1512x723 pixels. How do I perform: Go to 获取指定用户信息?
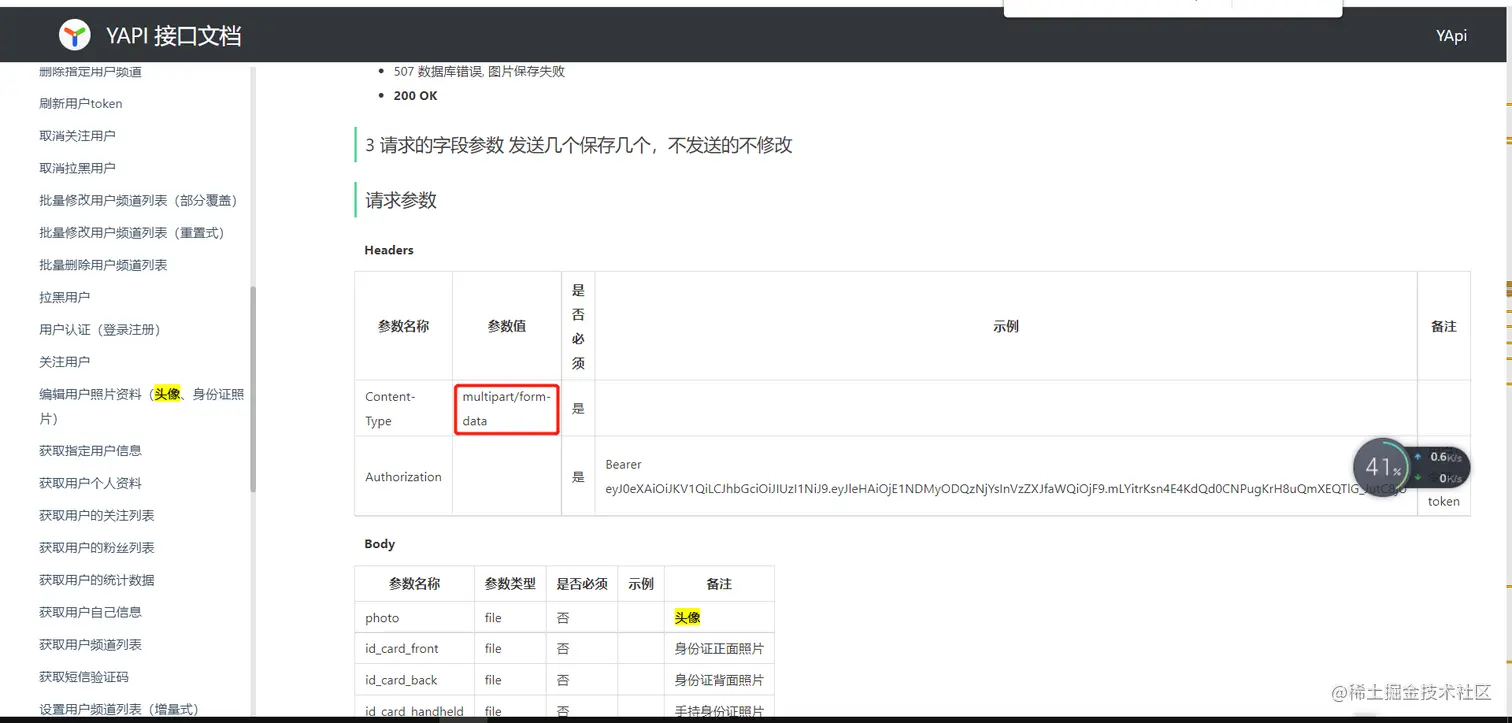tap(90, 450)
